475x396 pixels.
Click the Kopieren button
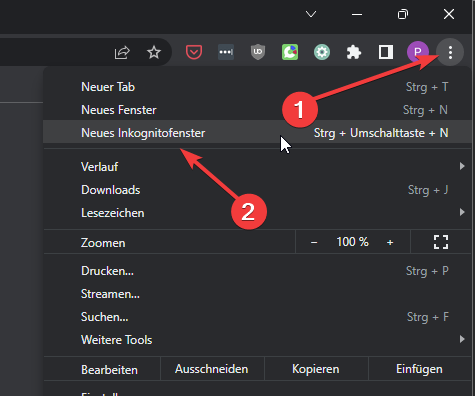pos(316,369)
